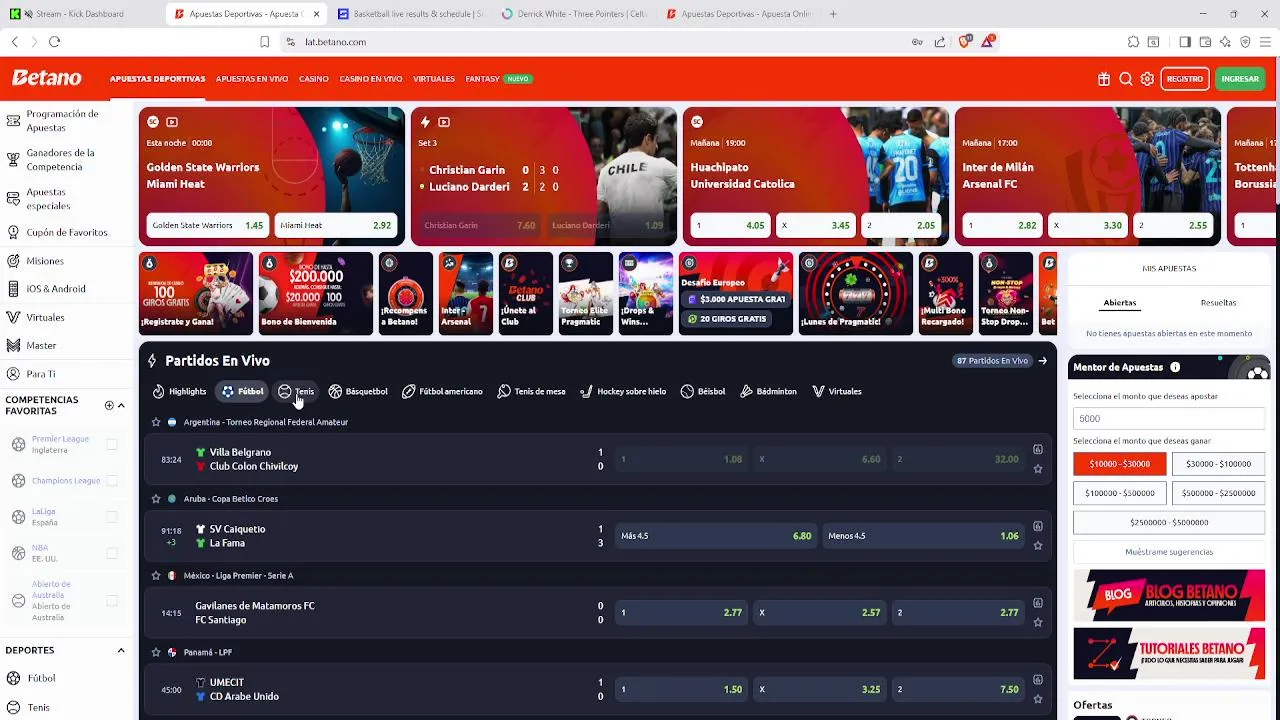Open the Brave Wallet icon
This screenshot has height=720, width=1280.
coord(1205,42)
